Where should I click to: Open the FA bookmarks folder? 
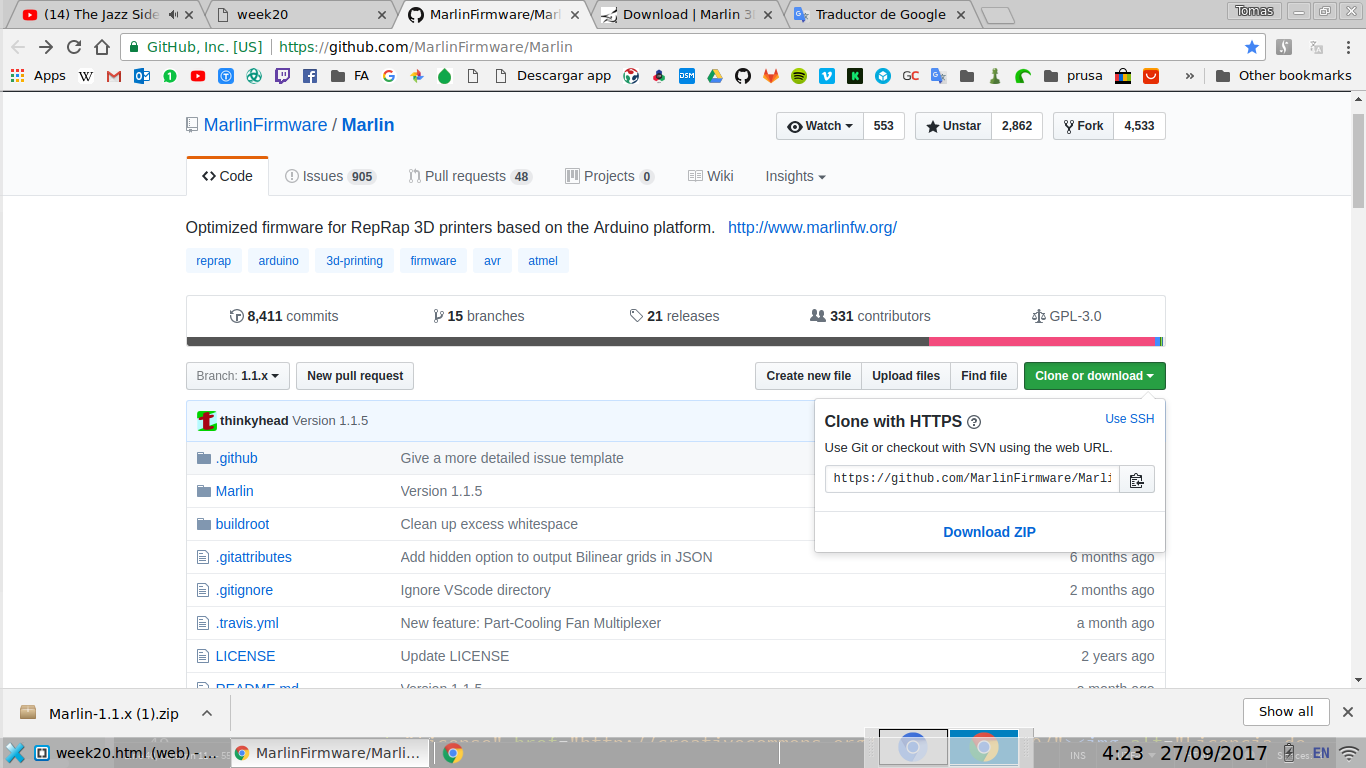349,76
